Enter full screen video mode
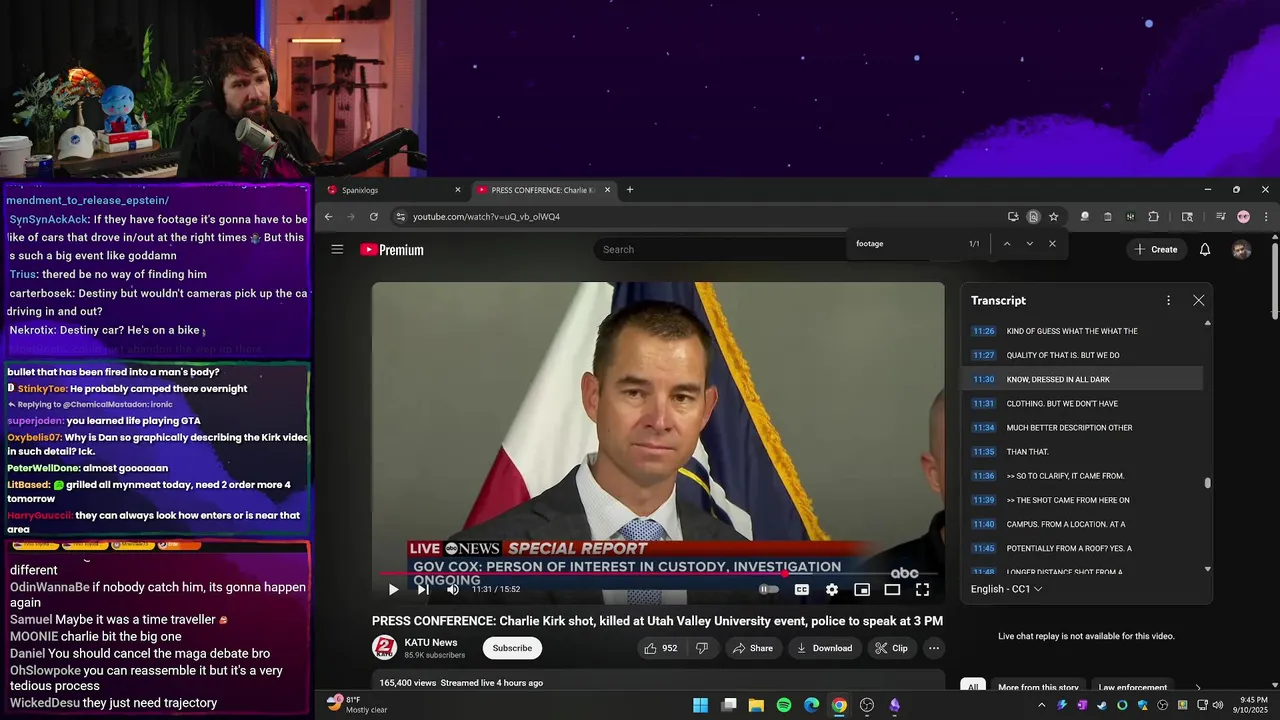 [922, 590]
